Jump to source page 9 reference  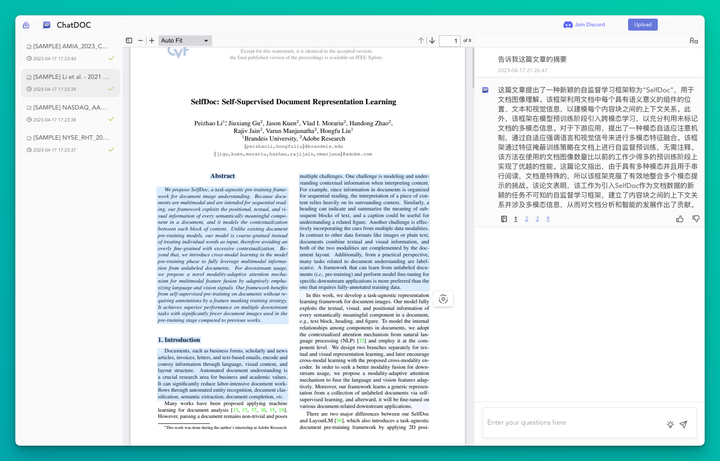click(x=548, y=219)
